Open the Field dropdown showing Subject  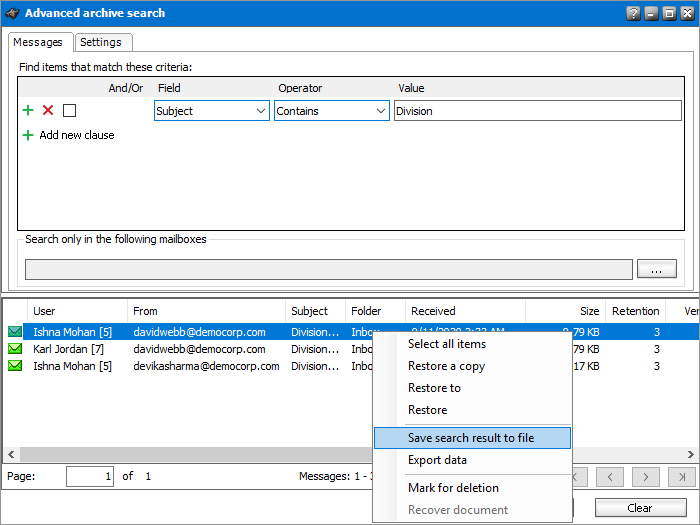(212, 111)
